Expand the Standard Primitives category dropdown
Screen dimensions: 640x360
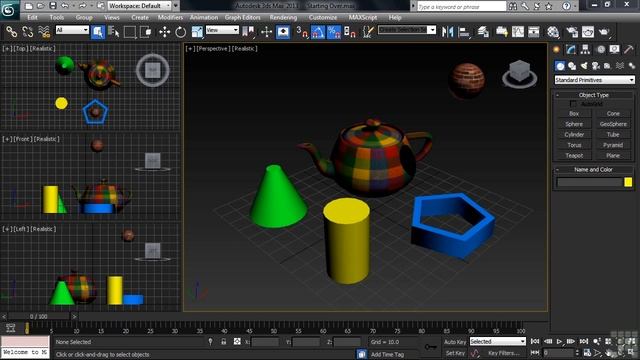pyautogui.click(x=594, y=80)
